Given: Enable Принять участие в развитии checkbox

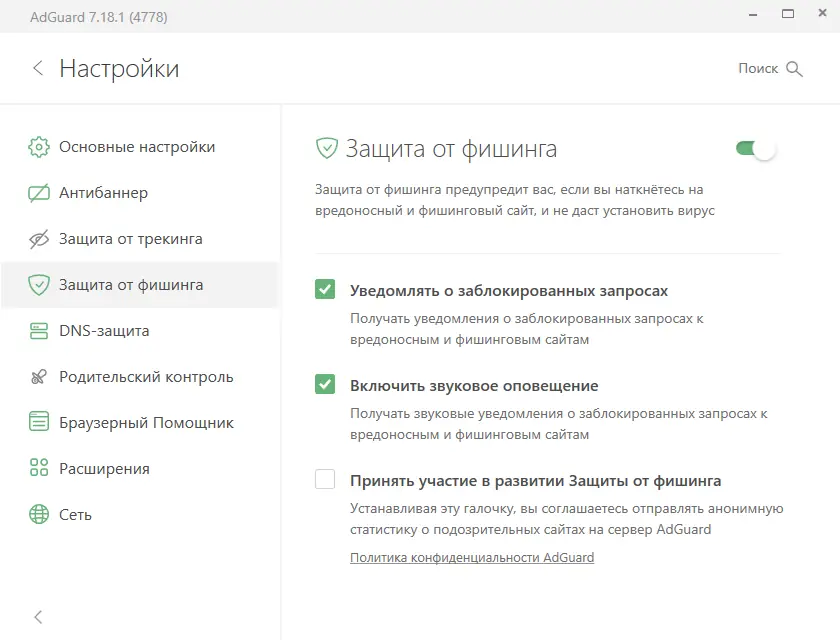Looking at the screenshot, I should click(325, 480).
